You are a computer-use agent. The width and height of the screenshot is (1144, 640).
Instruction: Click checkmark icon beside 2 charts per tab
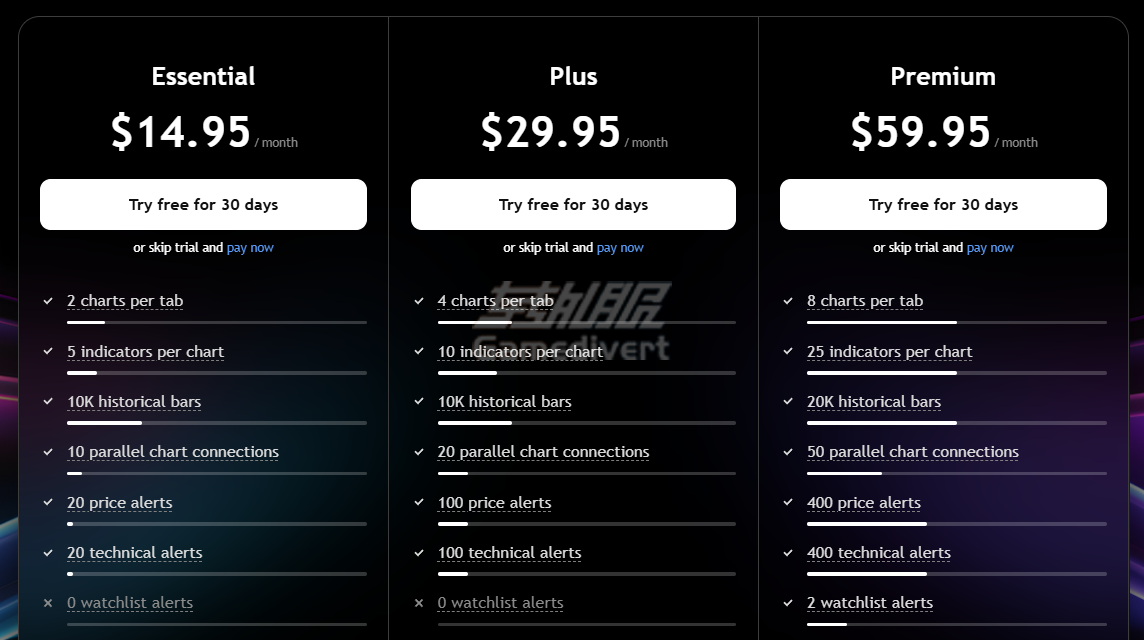(48, 301)
